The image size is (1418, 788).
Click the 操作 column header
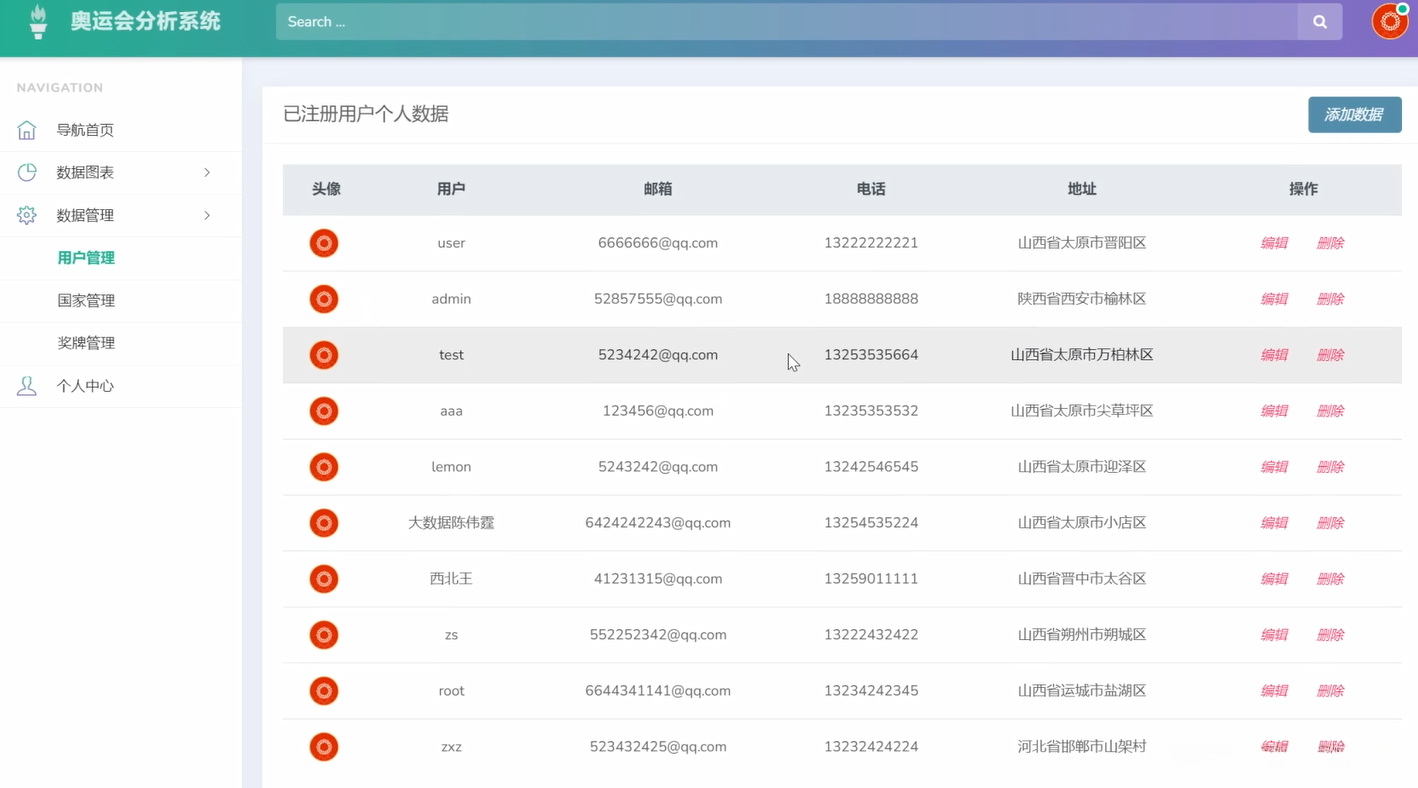click(x=1303, y=189)
